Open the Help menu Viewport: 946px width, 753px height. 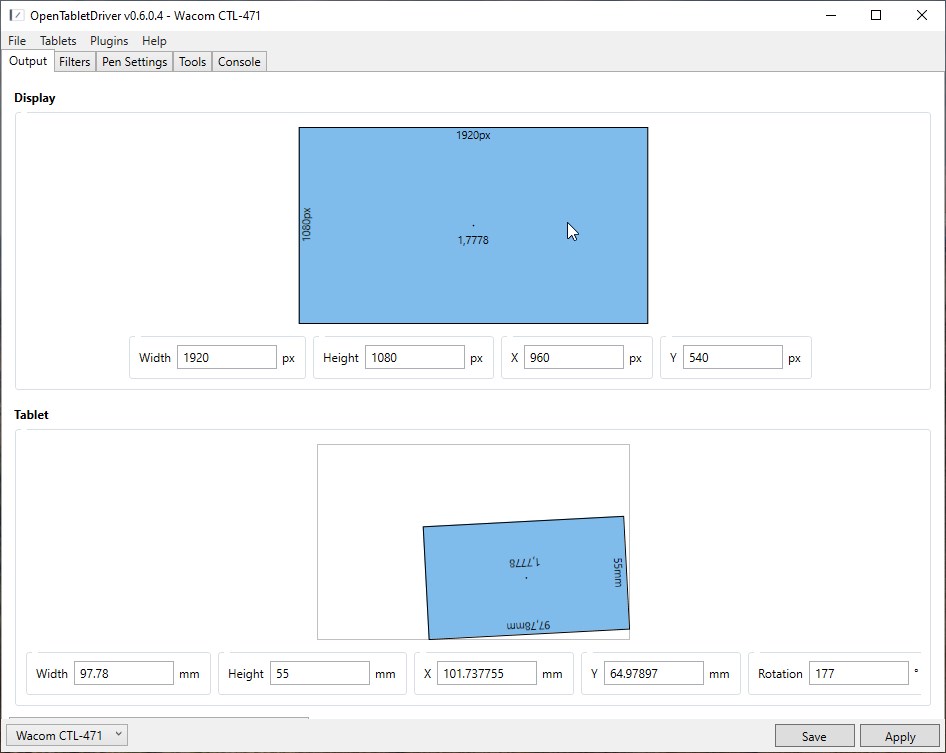coord(154,41)
